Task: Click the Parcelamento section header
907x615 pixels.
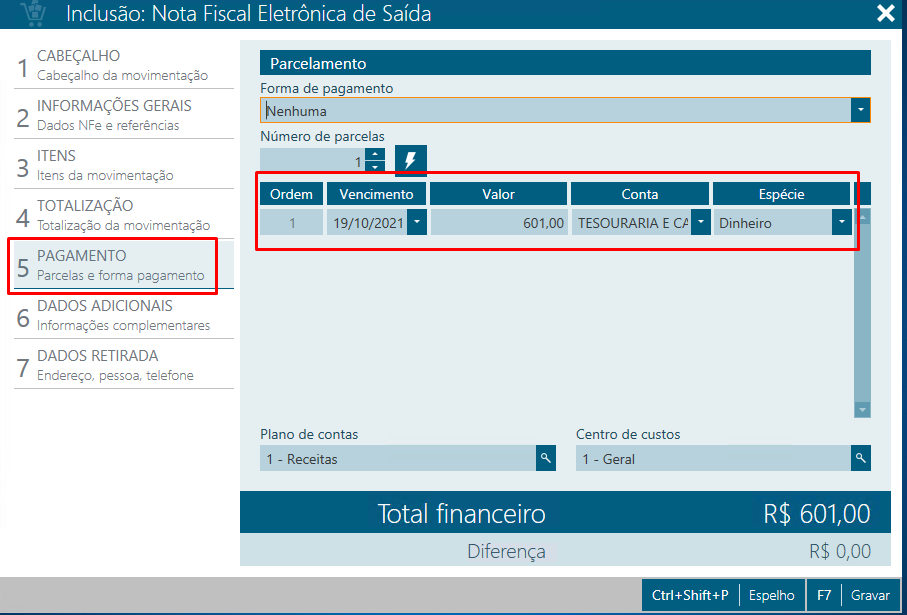Action: [565, 63]
